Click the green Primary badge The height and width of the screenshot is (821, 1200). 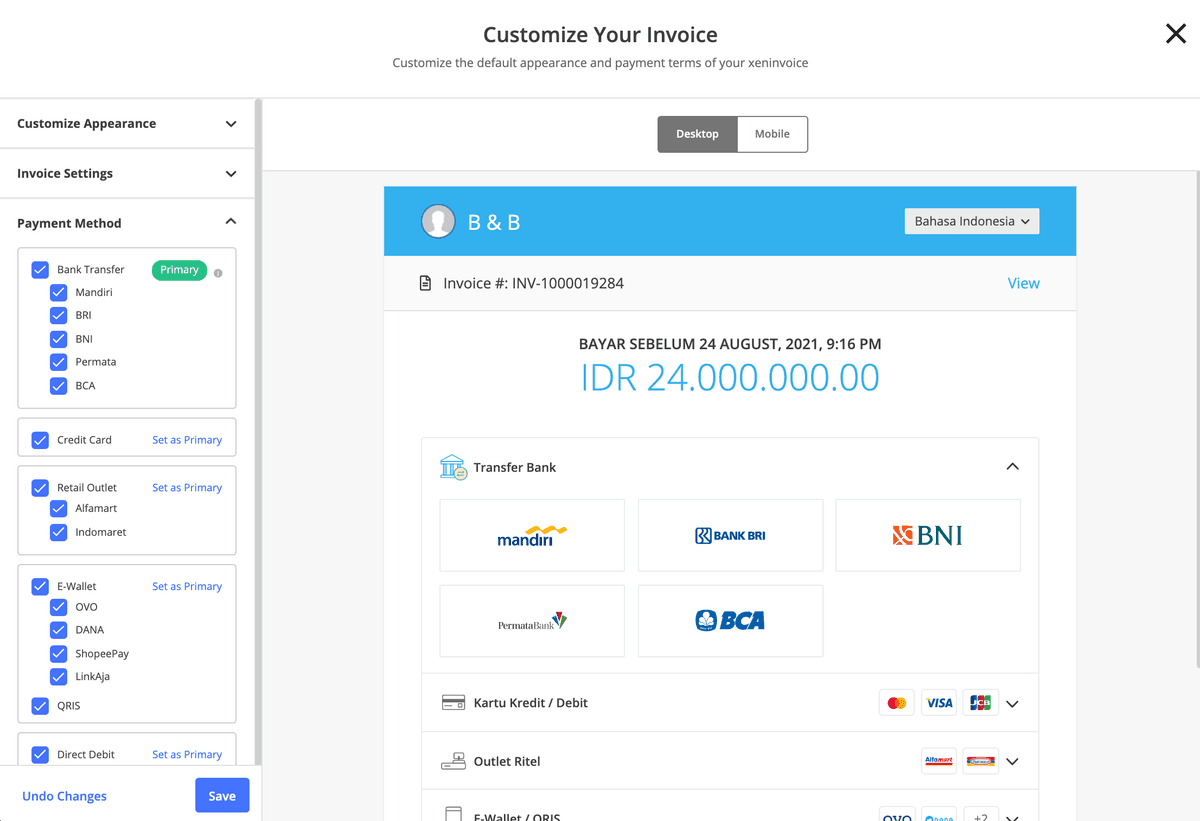(x=179, y=270)
